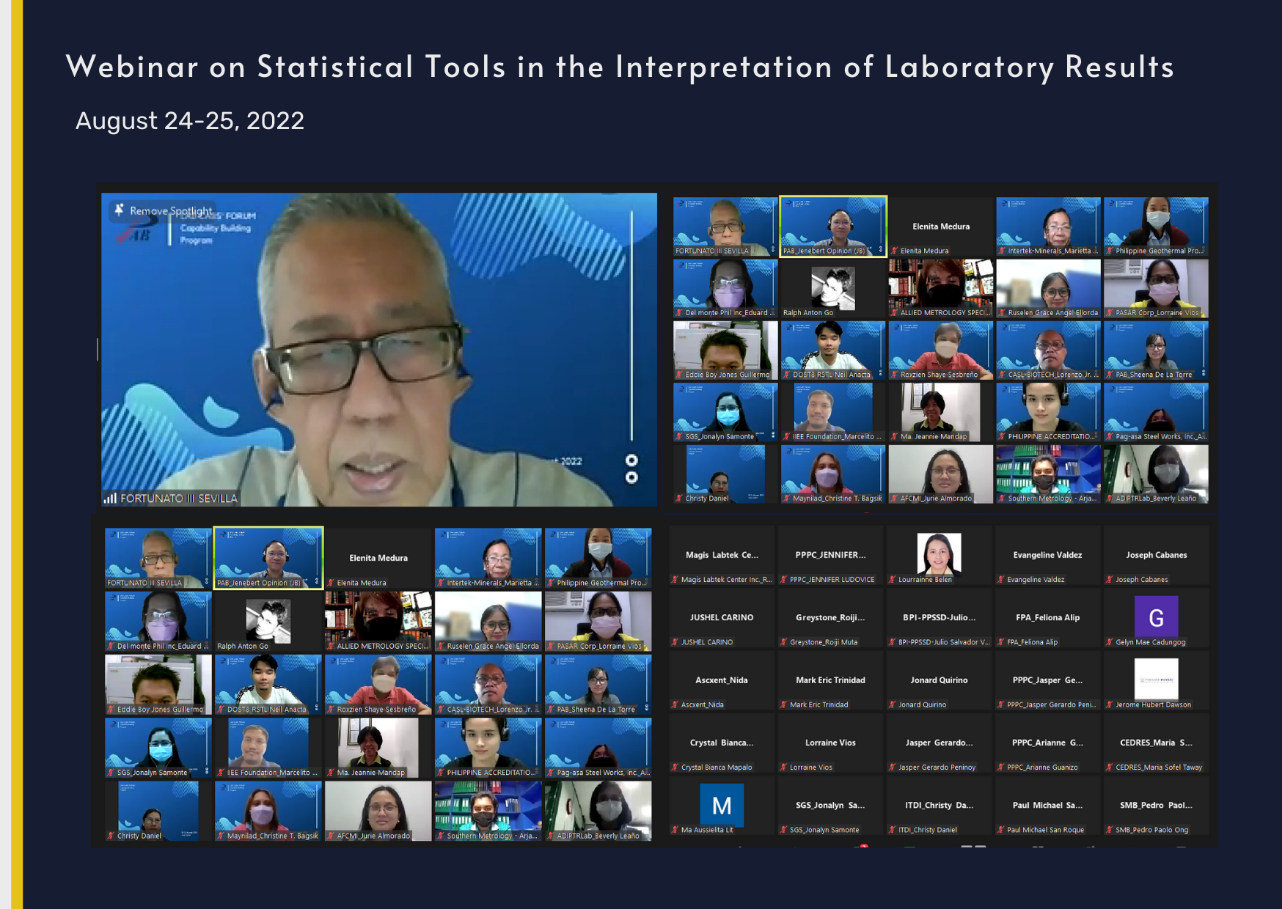Click the webinar title heading text
Viewport: 1282px width, 909px height.
619,67
